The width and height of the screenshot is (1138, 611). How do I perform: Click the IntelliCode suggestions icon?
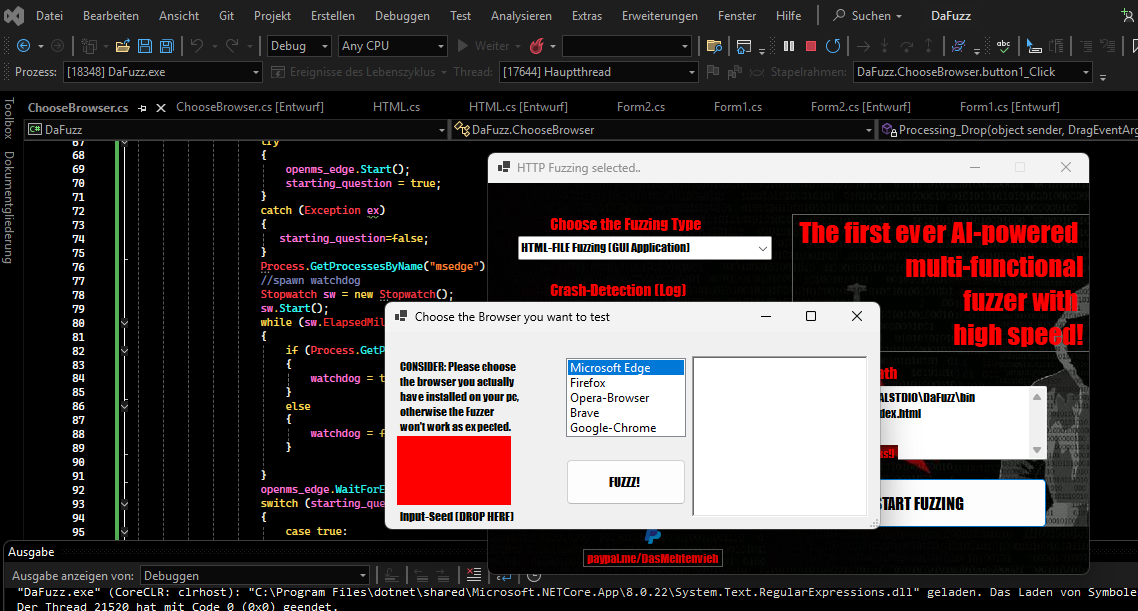point(959,46)
